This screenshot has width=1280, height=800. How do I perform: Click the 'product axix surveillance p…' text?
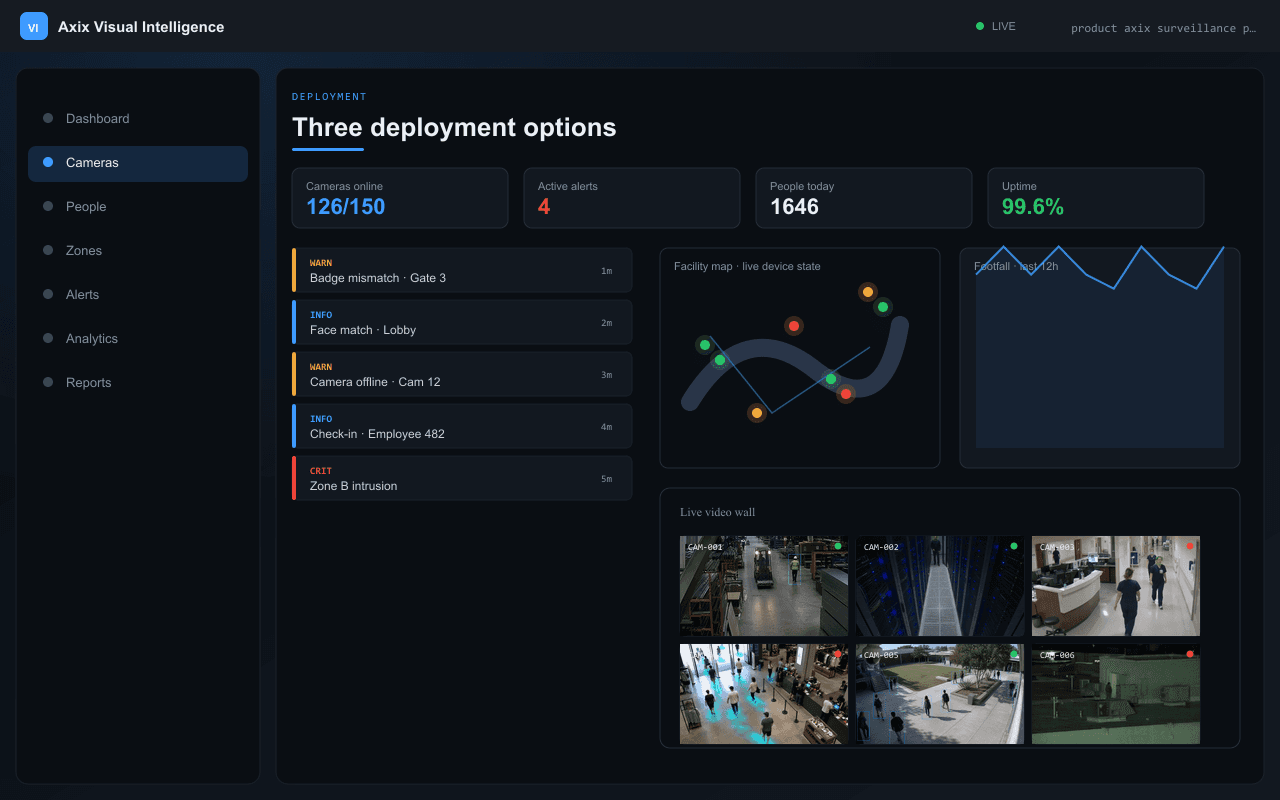(x=1163, y=28)
